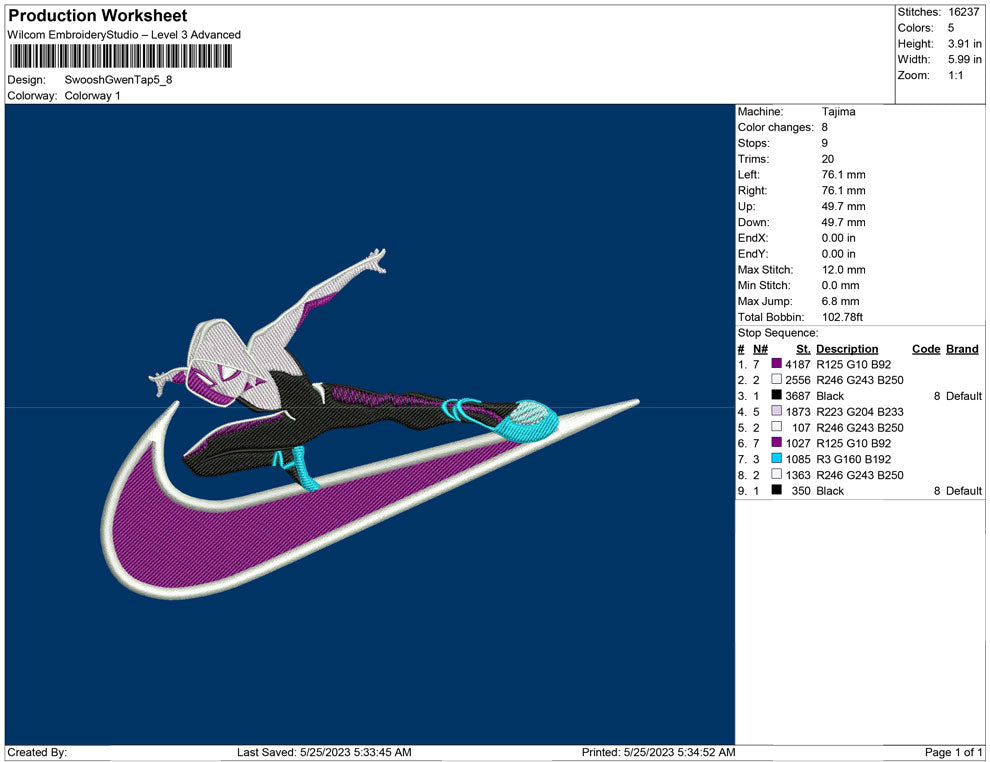Click the 'N#' column header
The width and height of the screenshot is (990, 762).
point(760,349)
